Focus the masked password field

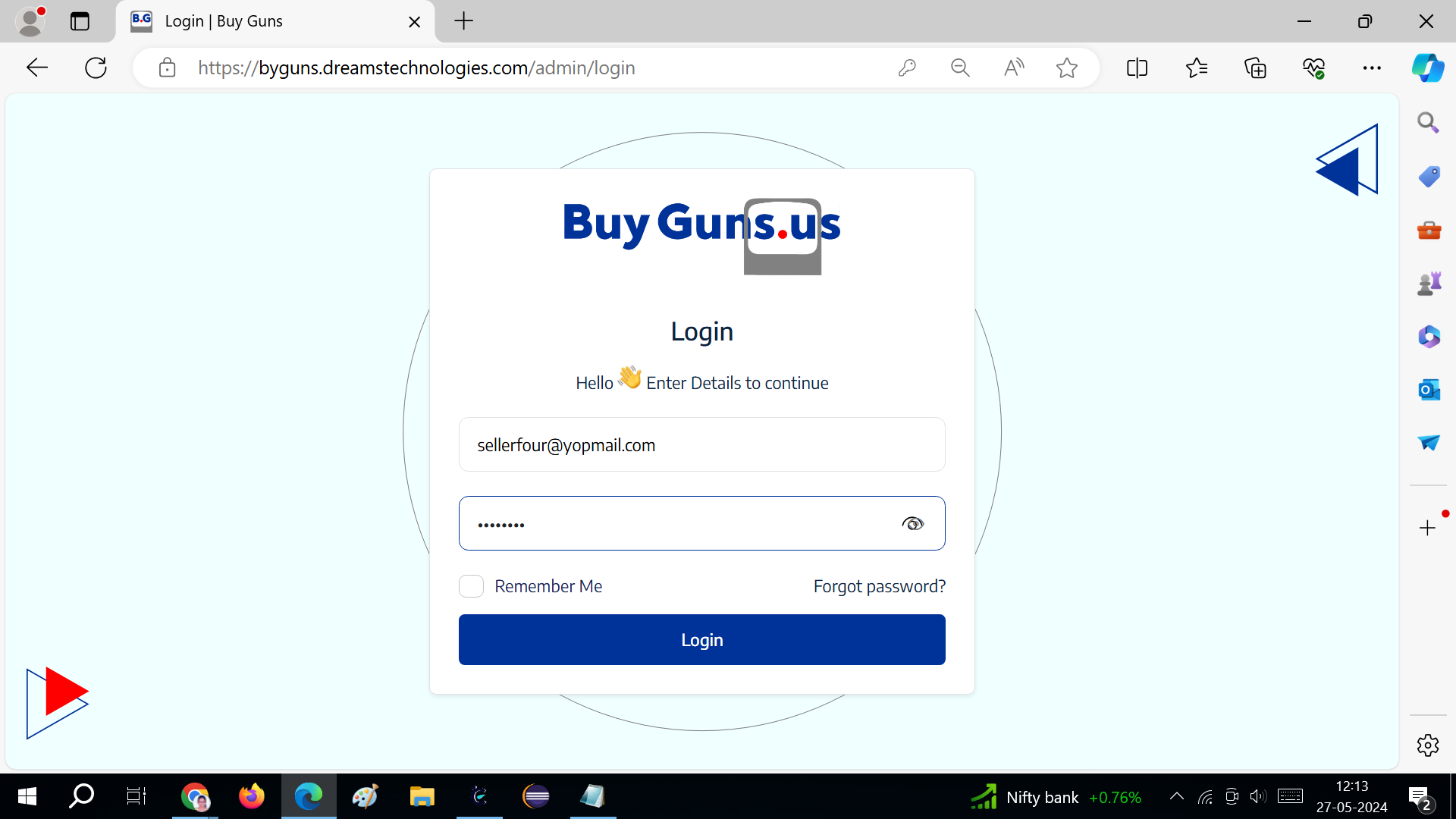point(701,523)
